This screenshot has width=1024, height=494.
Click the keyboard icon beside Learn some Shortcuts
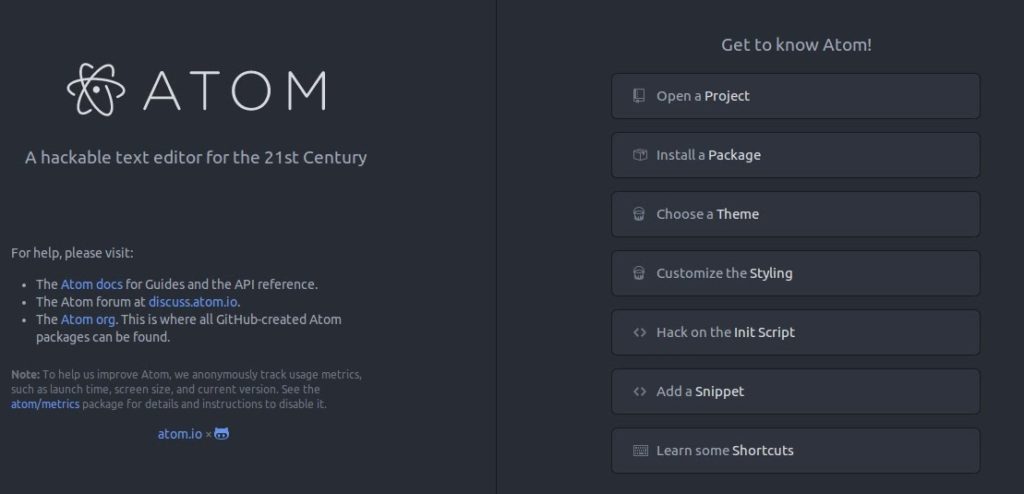pos(640,450)
